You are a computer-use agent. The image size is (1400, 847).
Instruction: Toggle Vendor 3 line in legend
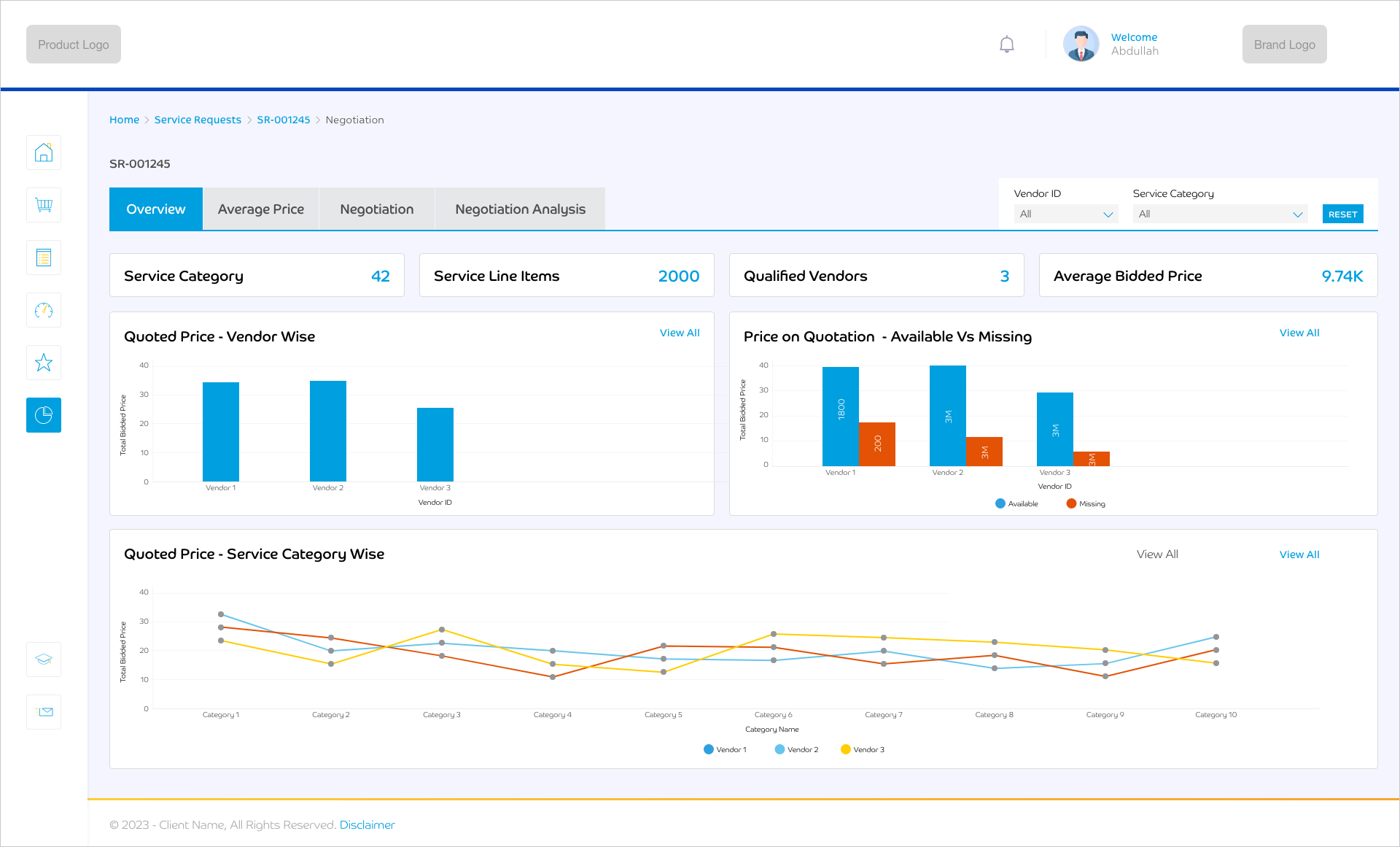point(846,749)
